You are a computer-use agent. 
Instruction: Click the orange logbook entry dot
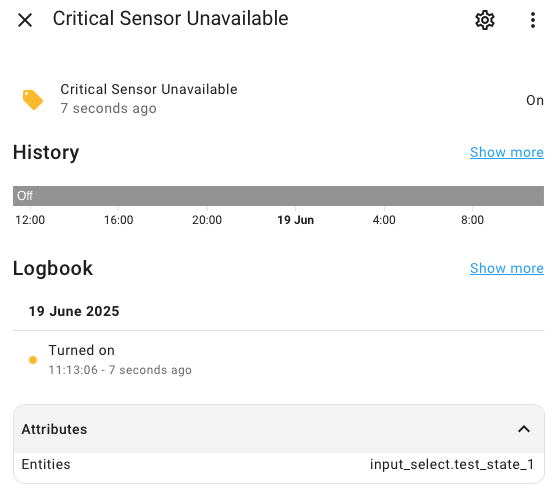click(x=33, y=360)
